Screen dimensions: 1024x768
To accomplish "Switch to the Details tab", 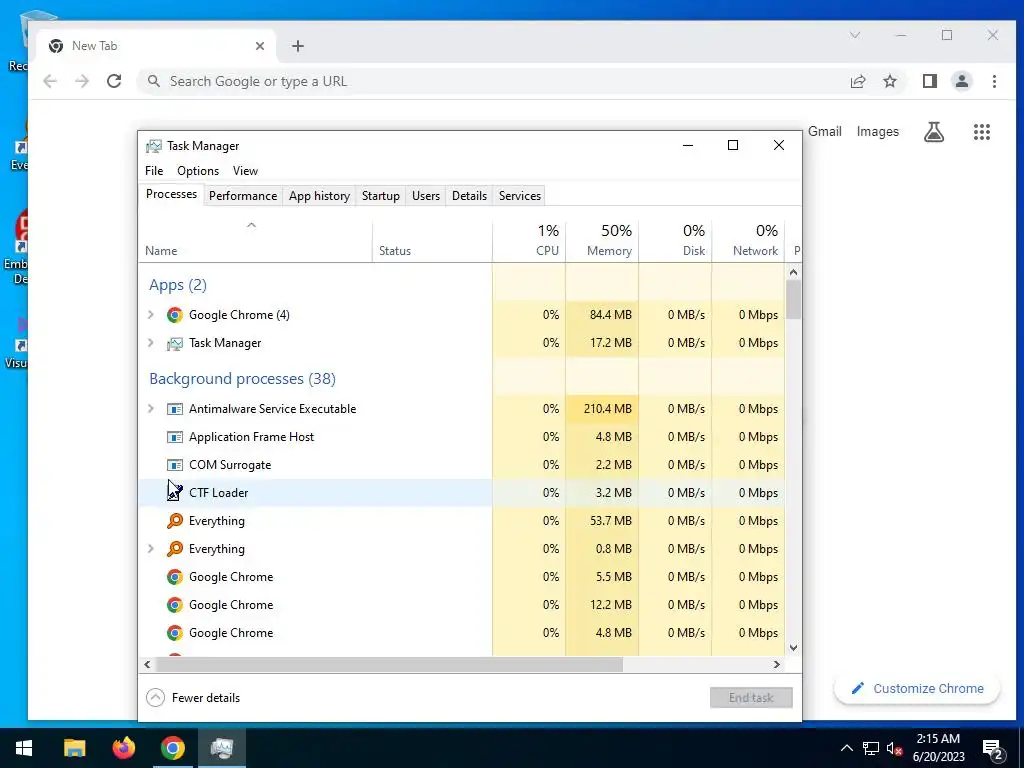I will (x=470, y=196).
